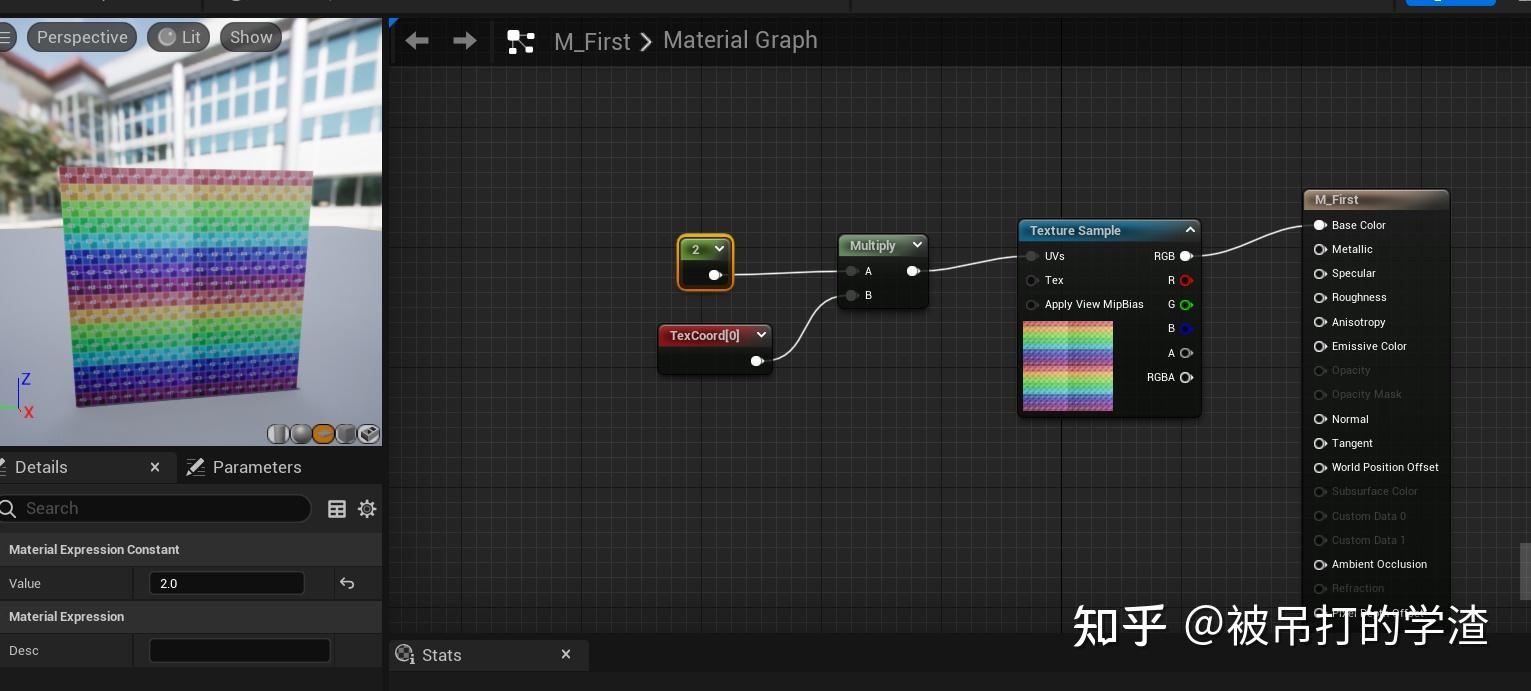Click the Value input field showing 2.0
1531x691 pixels.
point(227,583)
